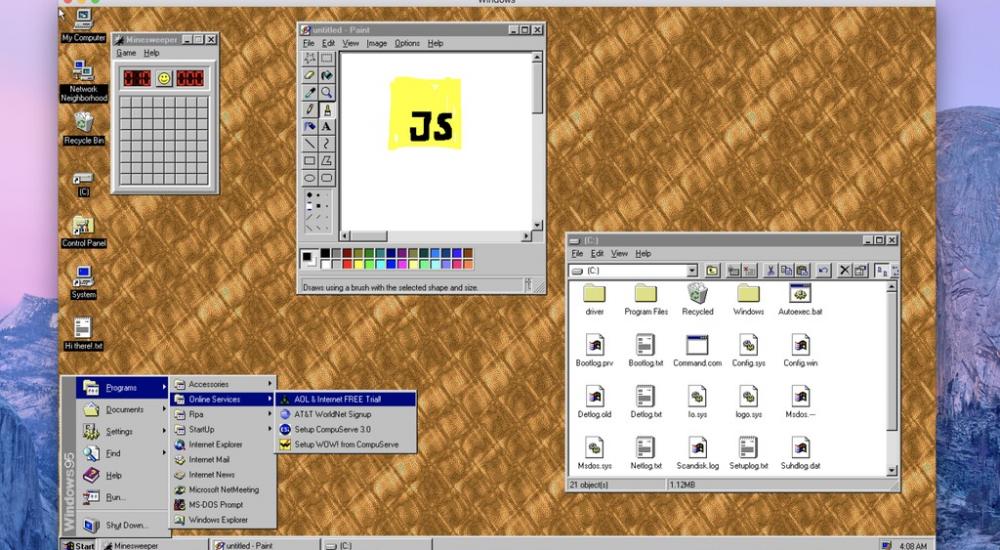Screen dimensions: 1000x550
Task: Select the Free-Form Select tool in Paint
Action: pos(309,59)
